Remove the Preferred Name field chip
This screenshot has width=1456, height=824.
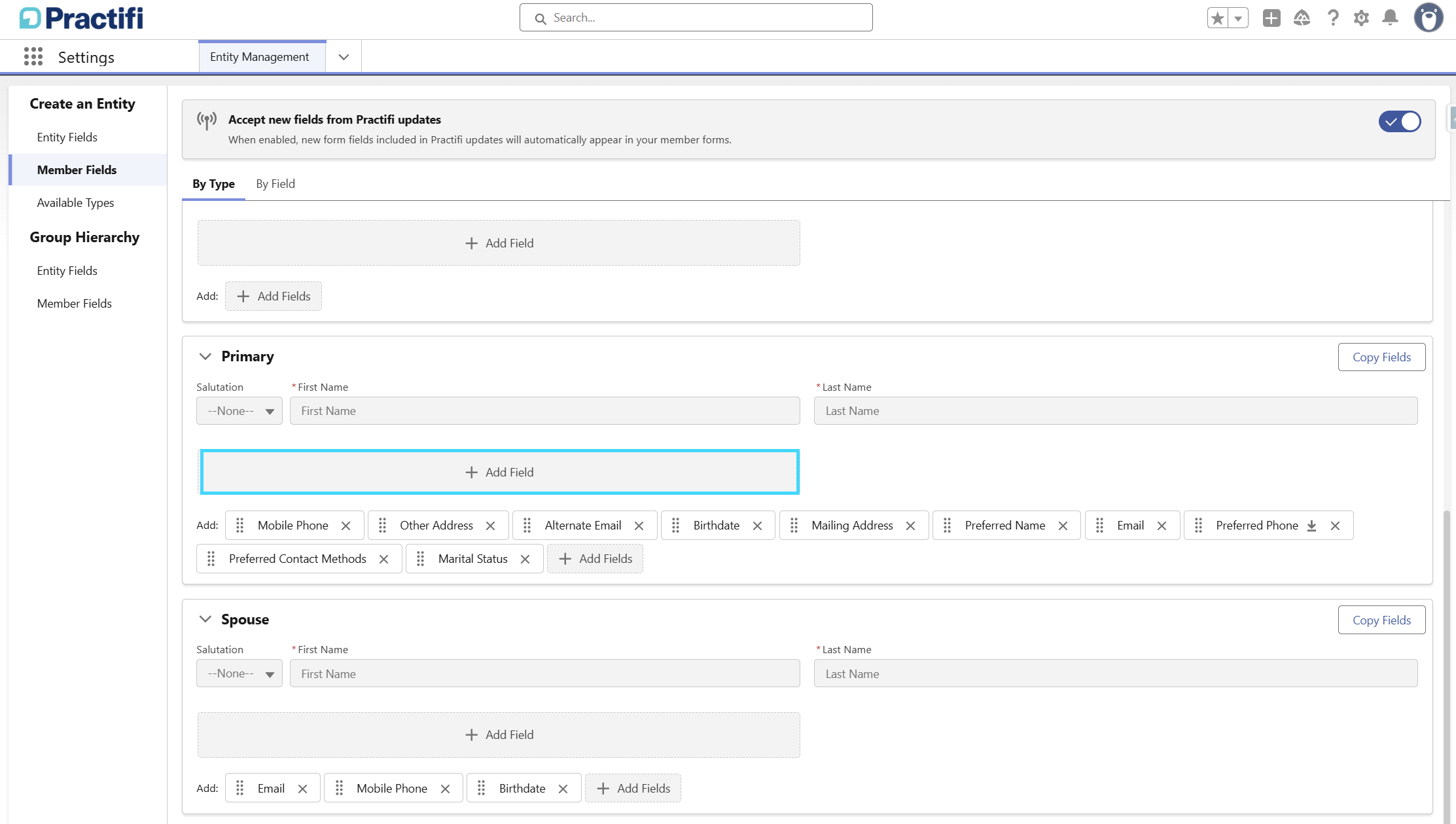pyautogui.click(x=1063, y=526)
